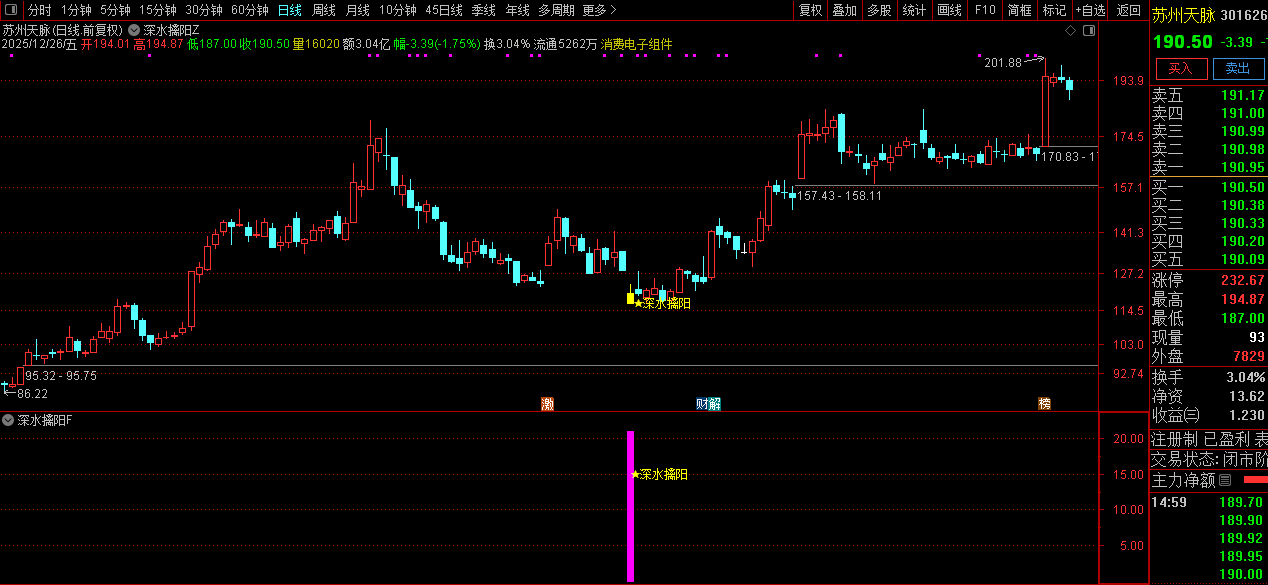This screenshot has width=1268, height=585.
Task: Click the 外盘 7829 row
Action: 1208,356
